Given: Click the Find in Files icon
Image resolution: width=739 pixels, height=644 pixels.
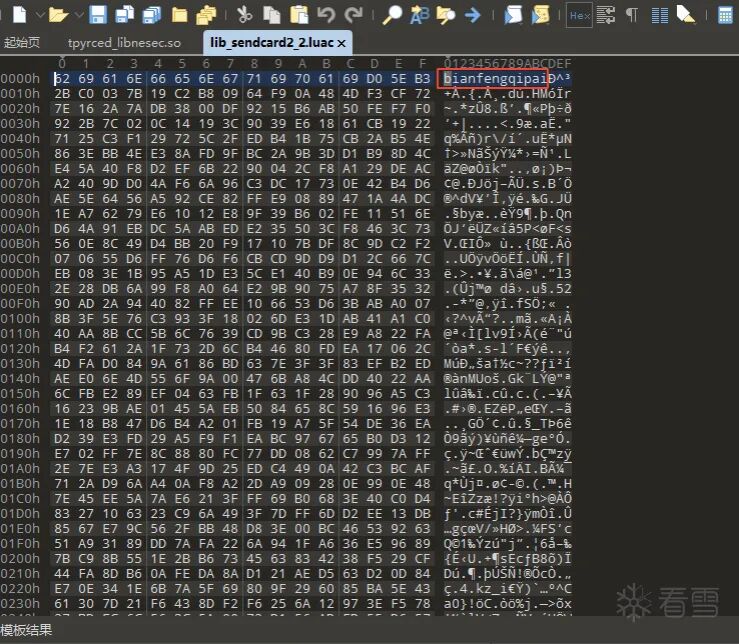Looking at the screenshot, I should 445,15.
